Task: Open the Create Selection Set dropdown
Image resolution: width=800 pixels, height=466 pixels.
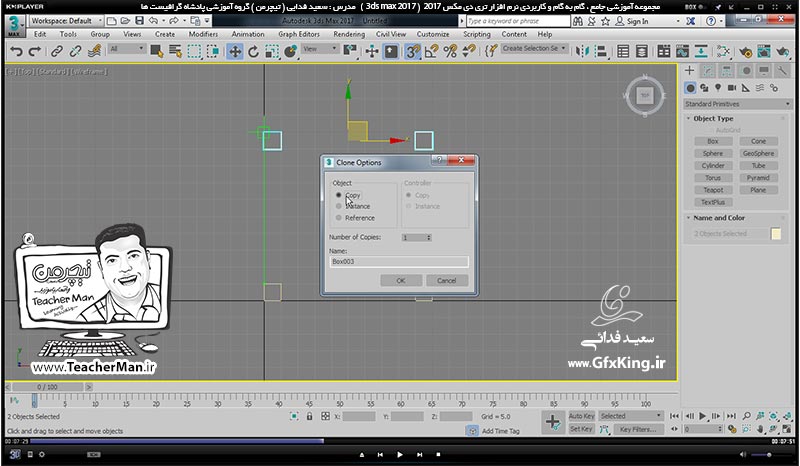Action: click(x=534, y=48)
